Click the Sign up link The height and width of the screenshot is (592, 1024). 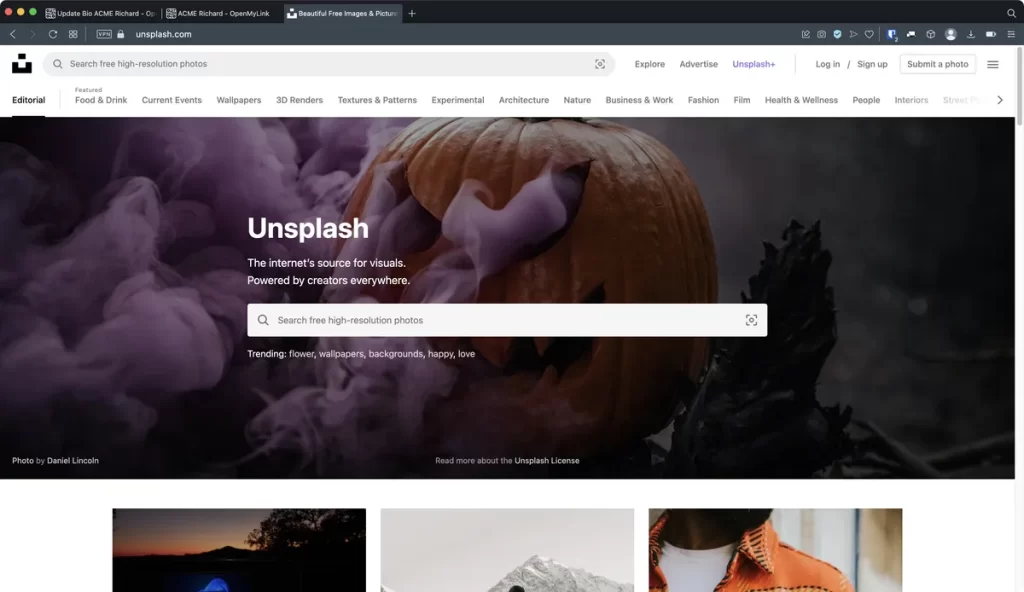(x=872, y=64)
